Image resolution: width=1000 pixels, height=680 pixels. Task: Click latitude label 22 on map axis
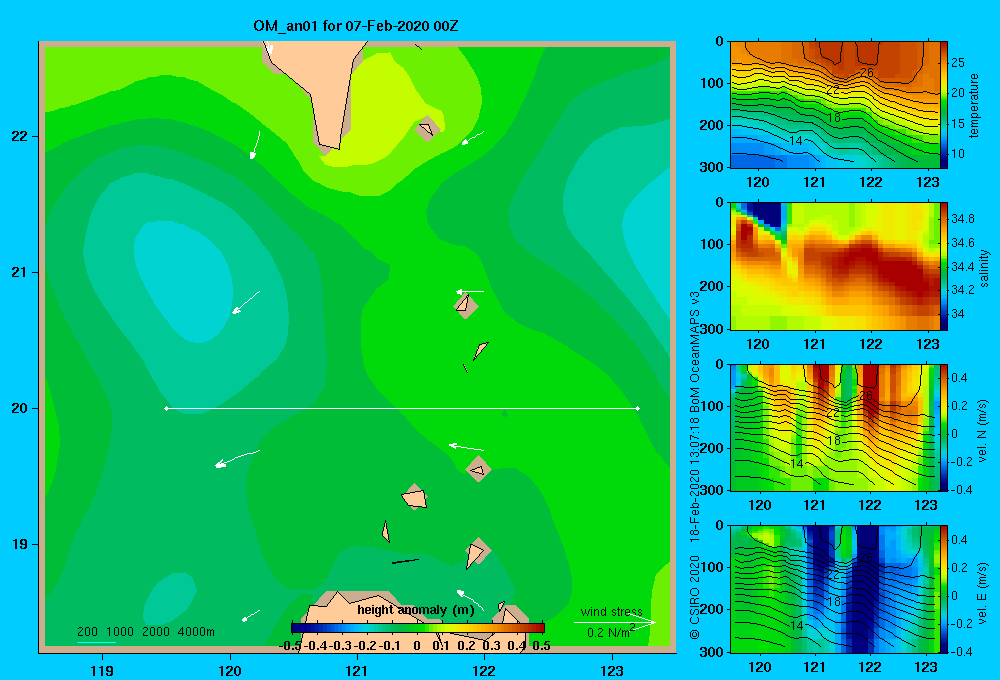[x=20, y=136]
